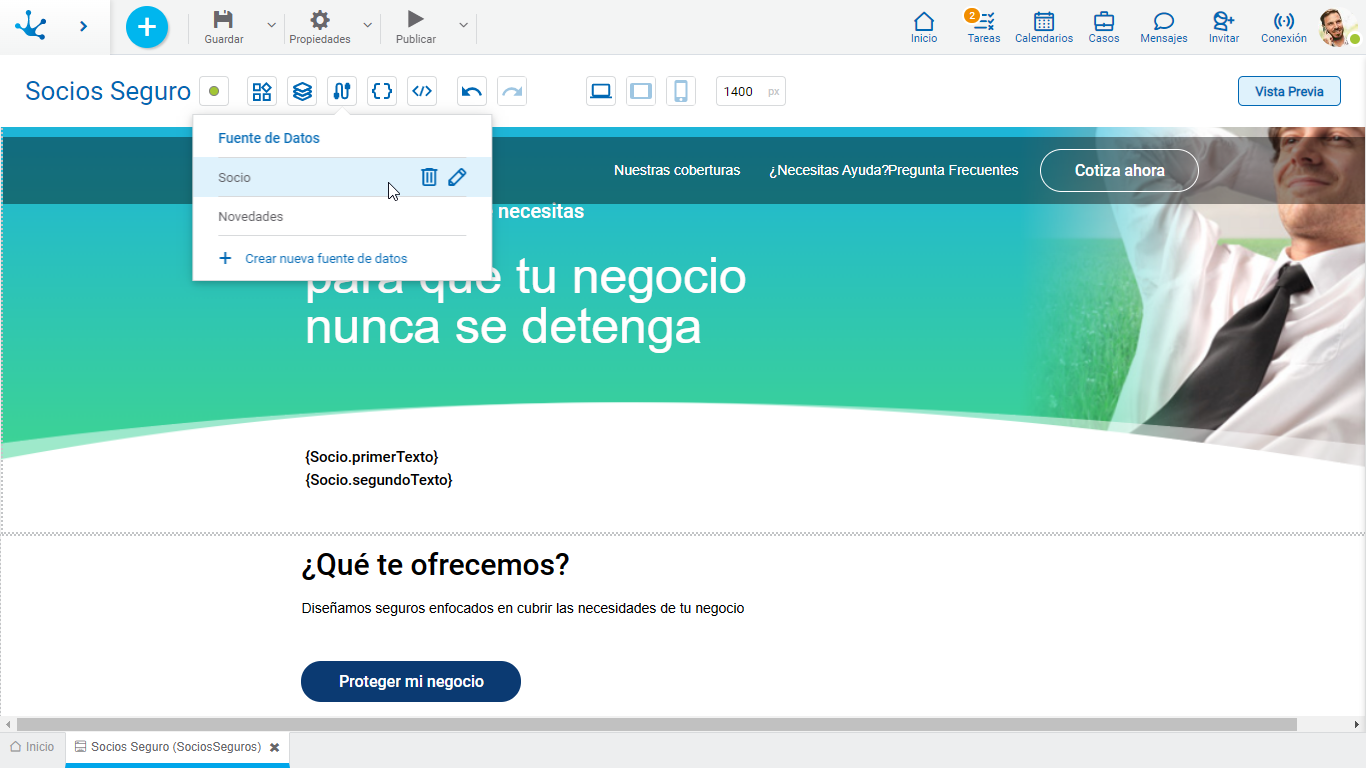Switch to the Inicio bottom tab
Viewport: 1366px width, 768px height.
pos(33,747)
